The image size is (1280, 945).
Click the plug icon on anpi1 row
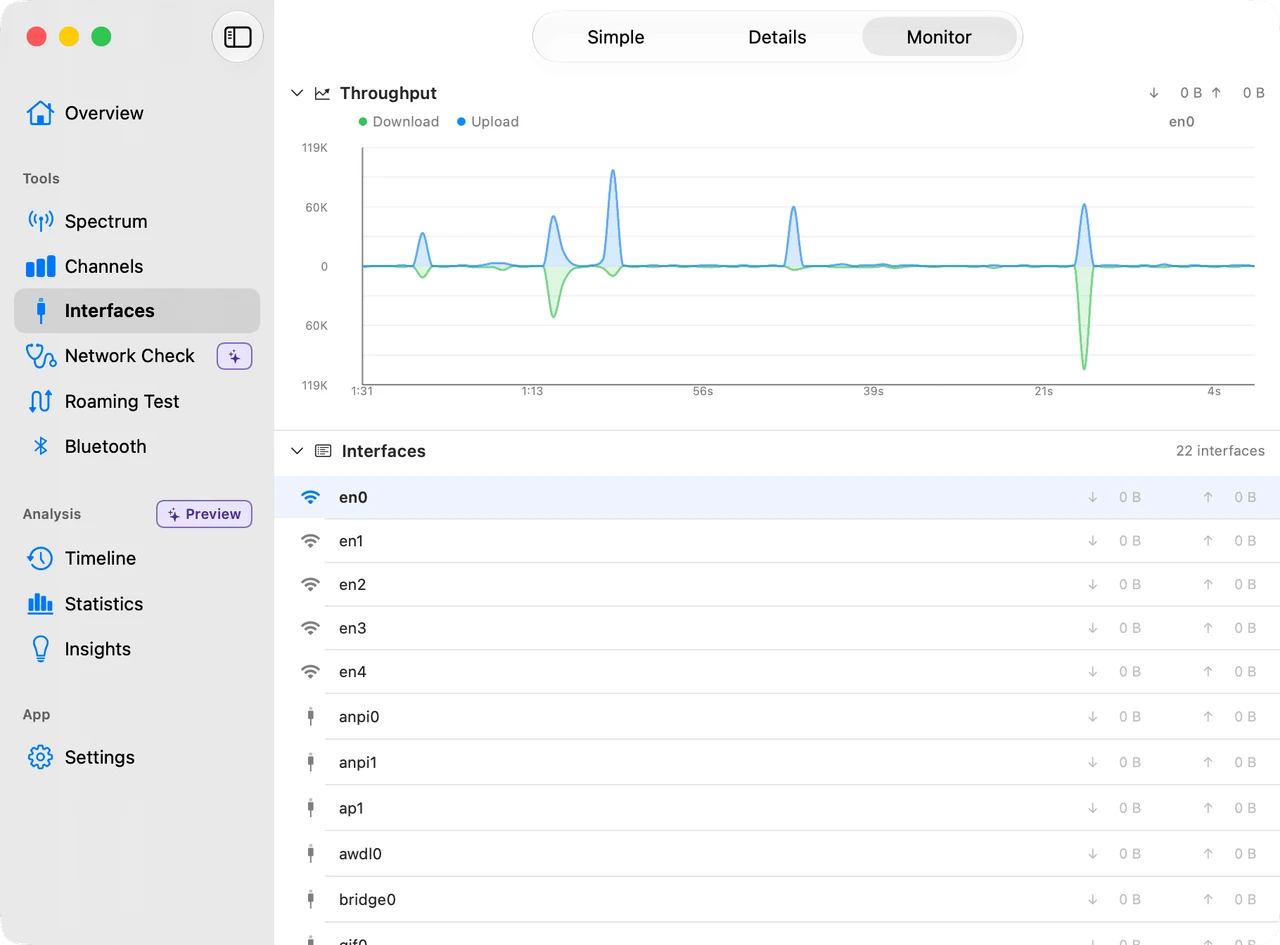311,762
